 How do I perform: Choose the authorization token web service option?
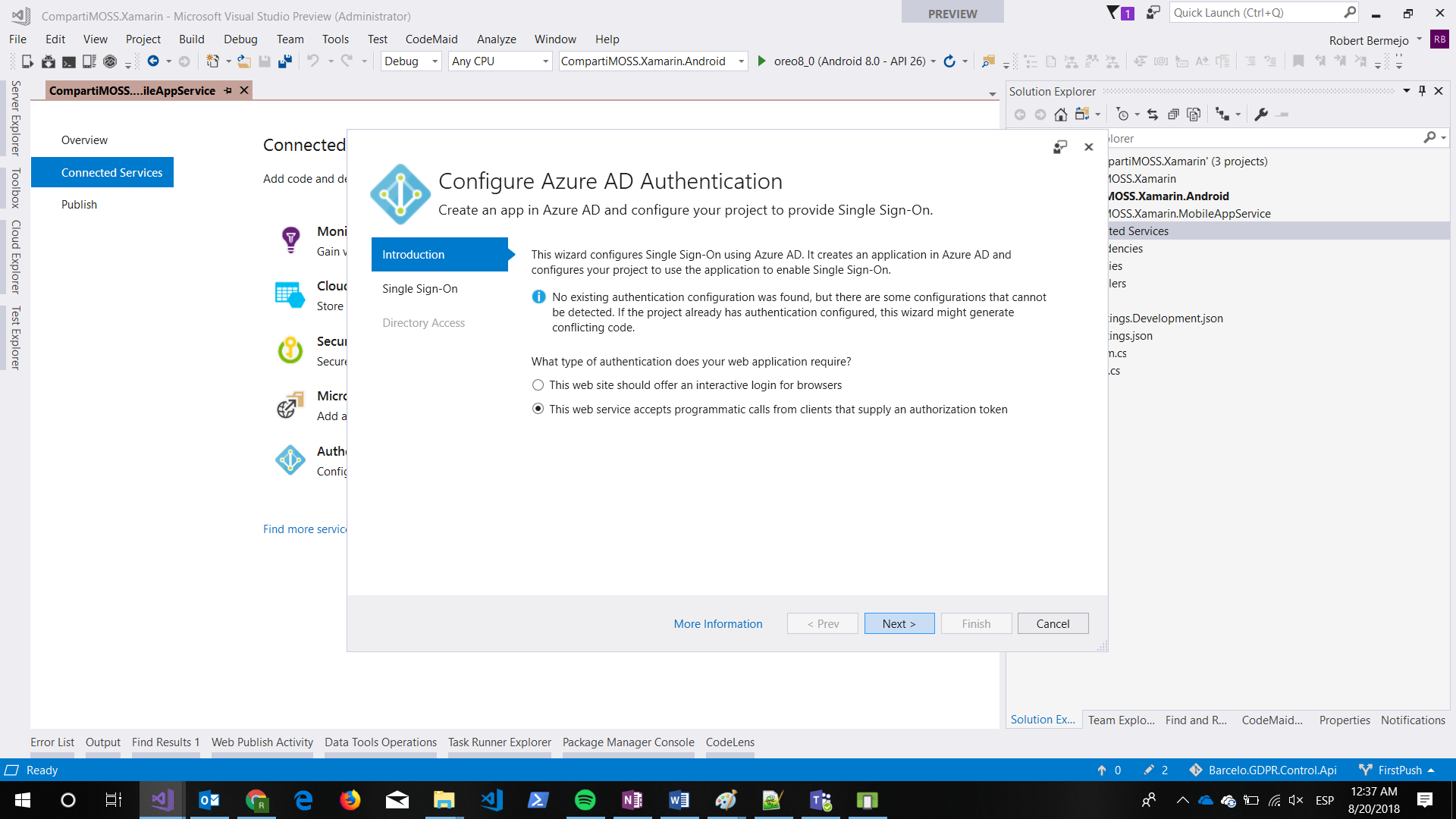pos(538,409)
